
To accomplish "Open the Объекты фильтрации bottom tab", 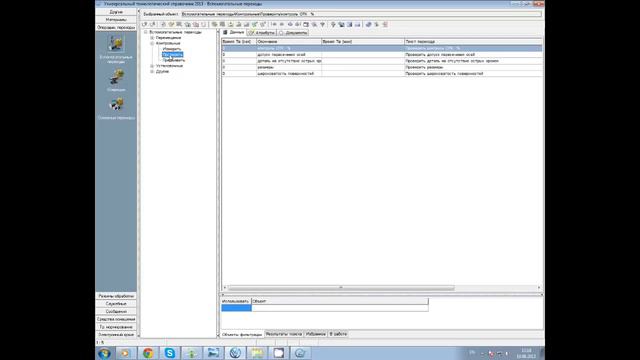I will point(242,334).
